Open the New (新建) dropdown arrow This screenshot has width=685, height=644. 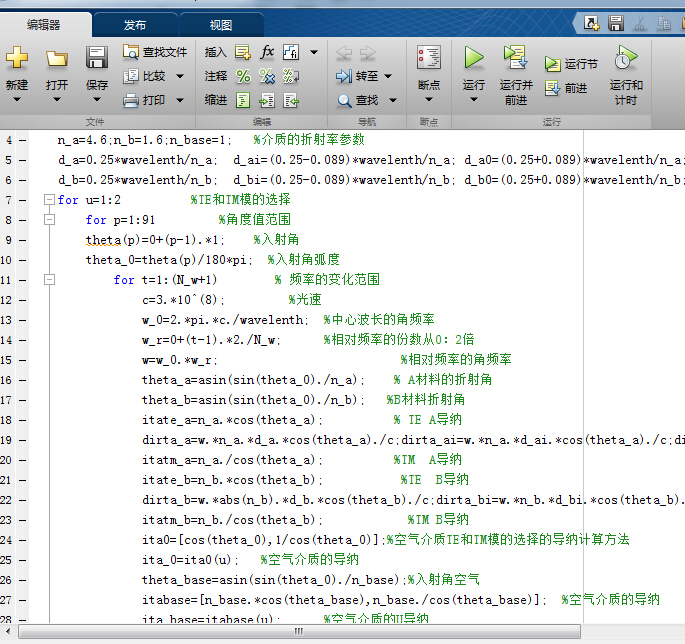point(17,100)
